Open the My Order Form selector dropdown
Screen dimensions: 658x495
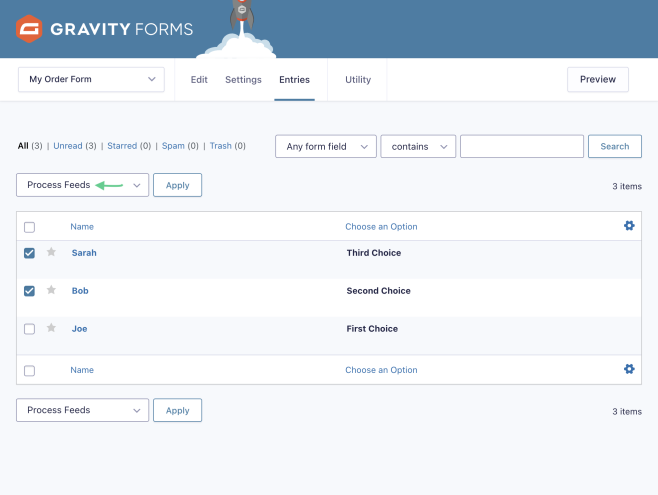[x=91, y=79]
